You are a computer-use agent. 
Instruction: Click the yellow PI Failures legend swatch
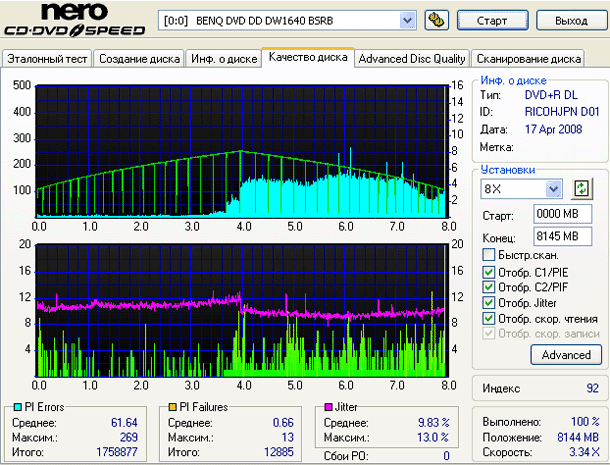click(172, 407)
